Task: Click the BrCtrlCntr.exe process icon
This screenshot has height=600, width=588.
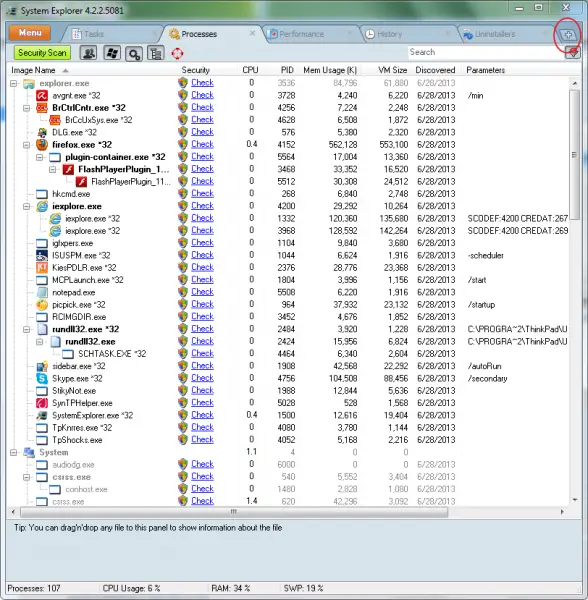Action: click(x=42, y=108)
